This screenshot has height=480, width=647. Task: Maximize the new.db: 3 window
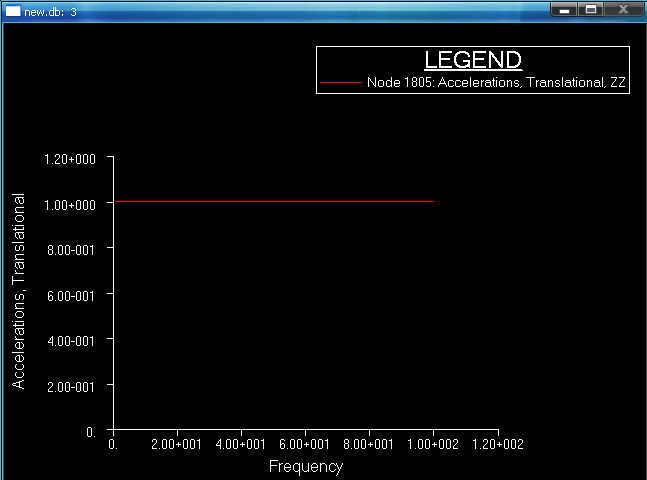[590, 9]
